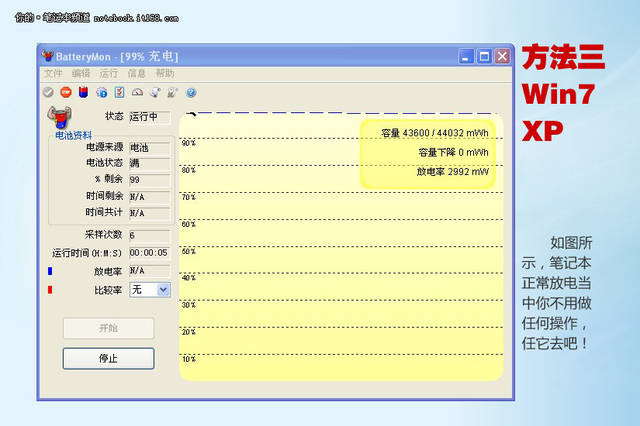Click the 采样次数 field showing 6
The width and height of the screenshot is (640, 426).
tap(150, 235)
